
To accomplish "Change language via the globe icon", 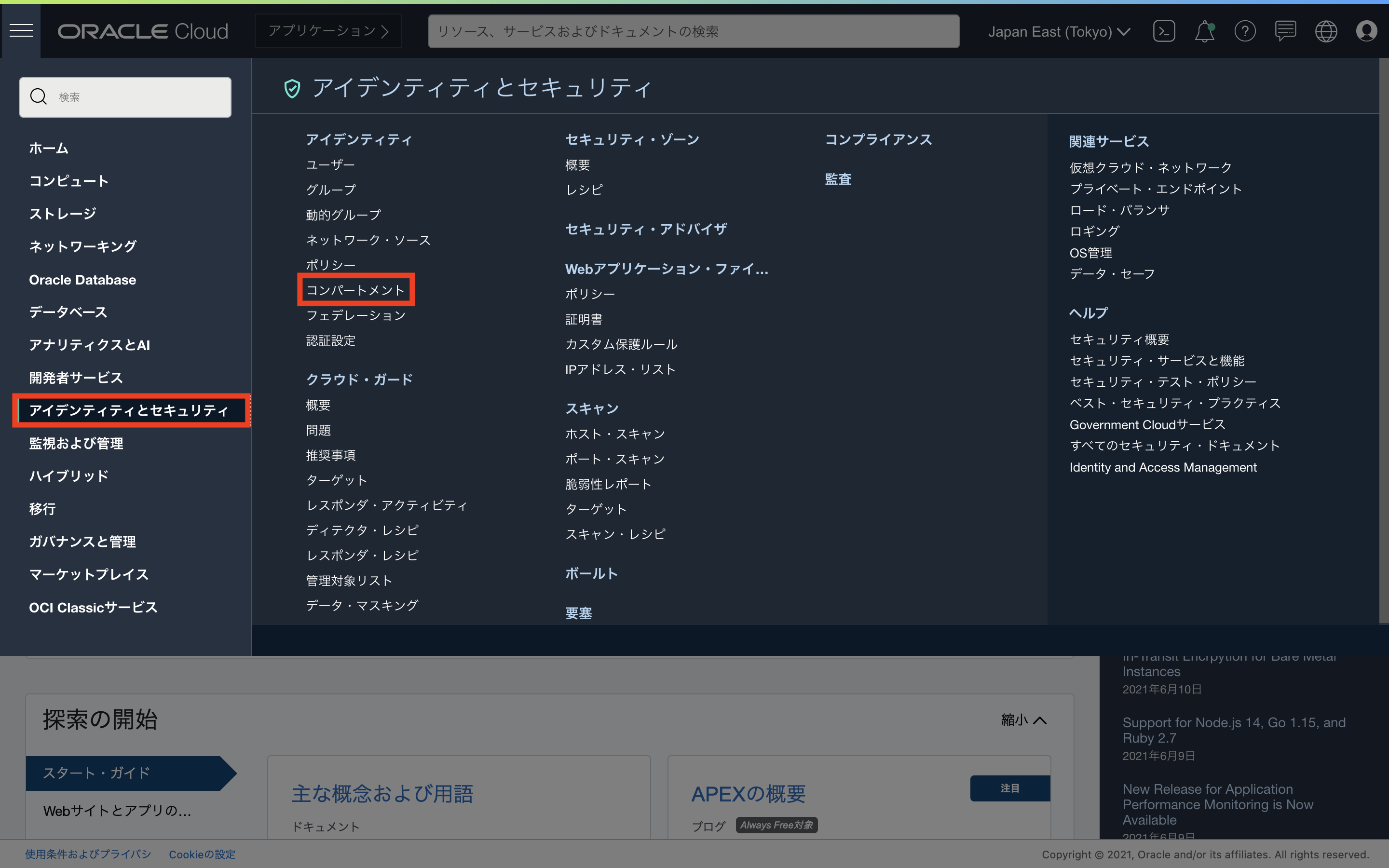I will pos(1326,31).
